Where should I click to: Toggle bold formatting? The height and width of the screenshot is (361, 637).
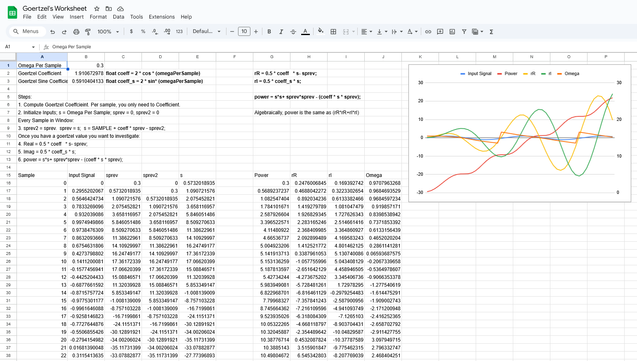point(269,32)
